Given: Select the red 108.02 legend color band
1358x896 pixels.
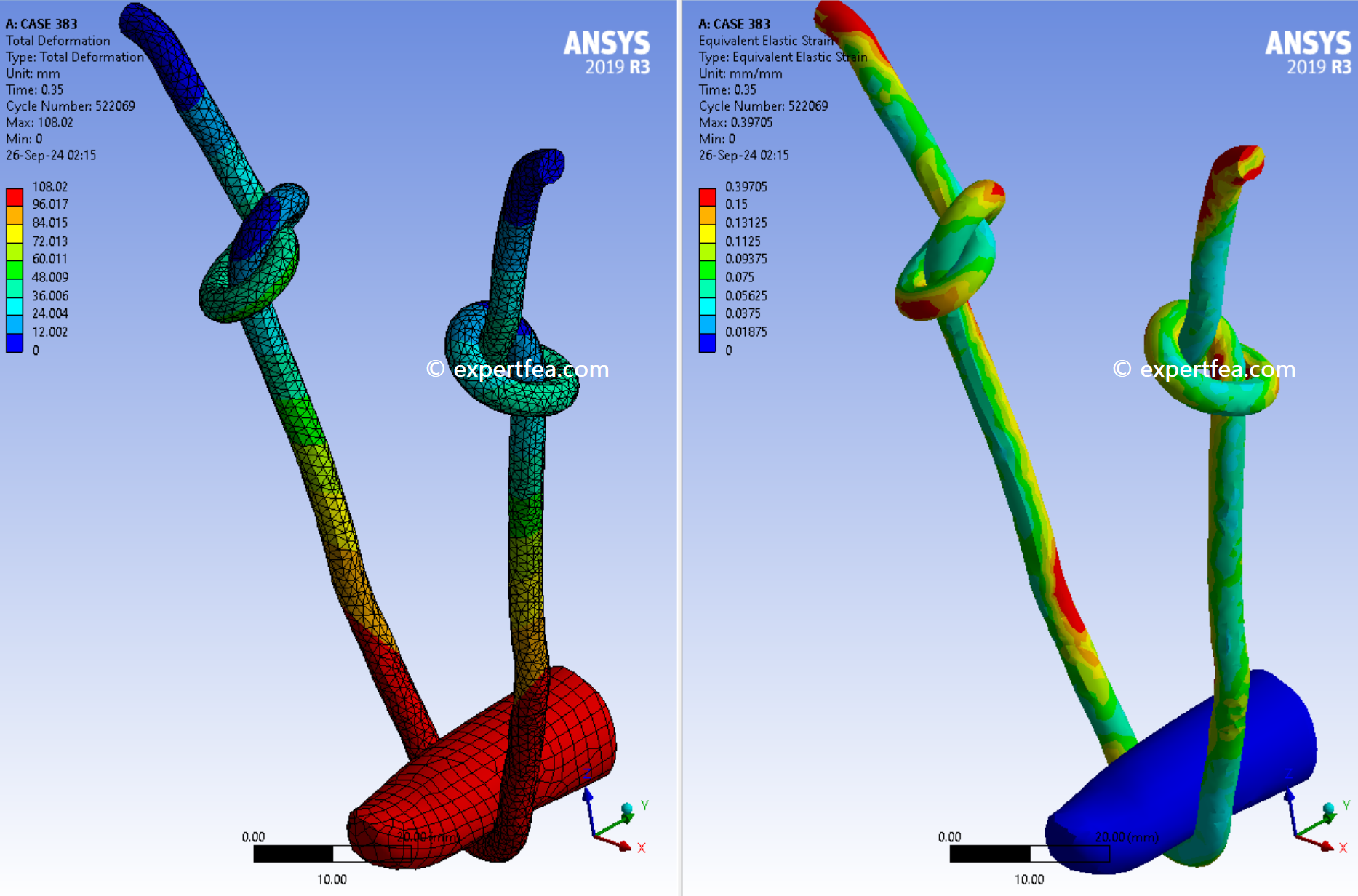Looking at the screenshot, I should [x=15, y=196].
